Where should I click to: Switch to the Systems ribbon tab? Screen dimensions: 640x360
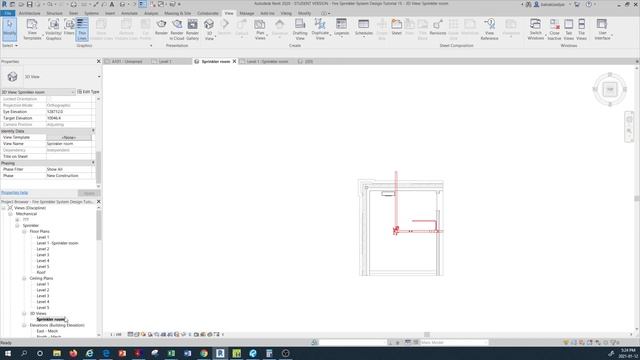coord(91,13)
